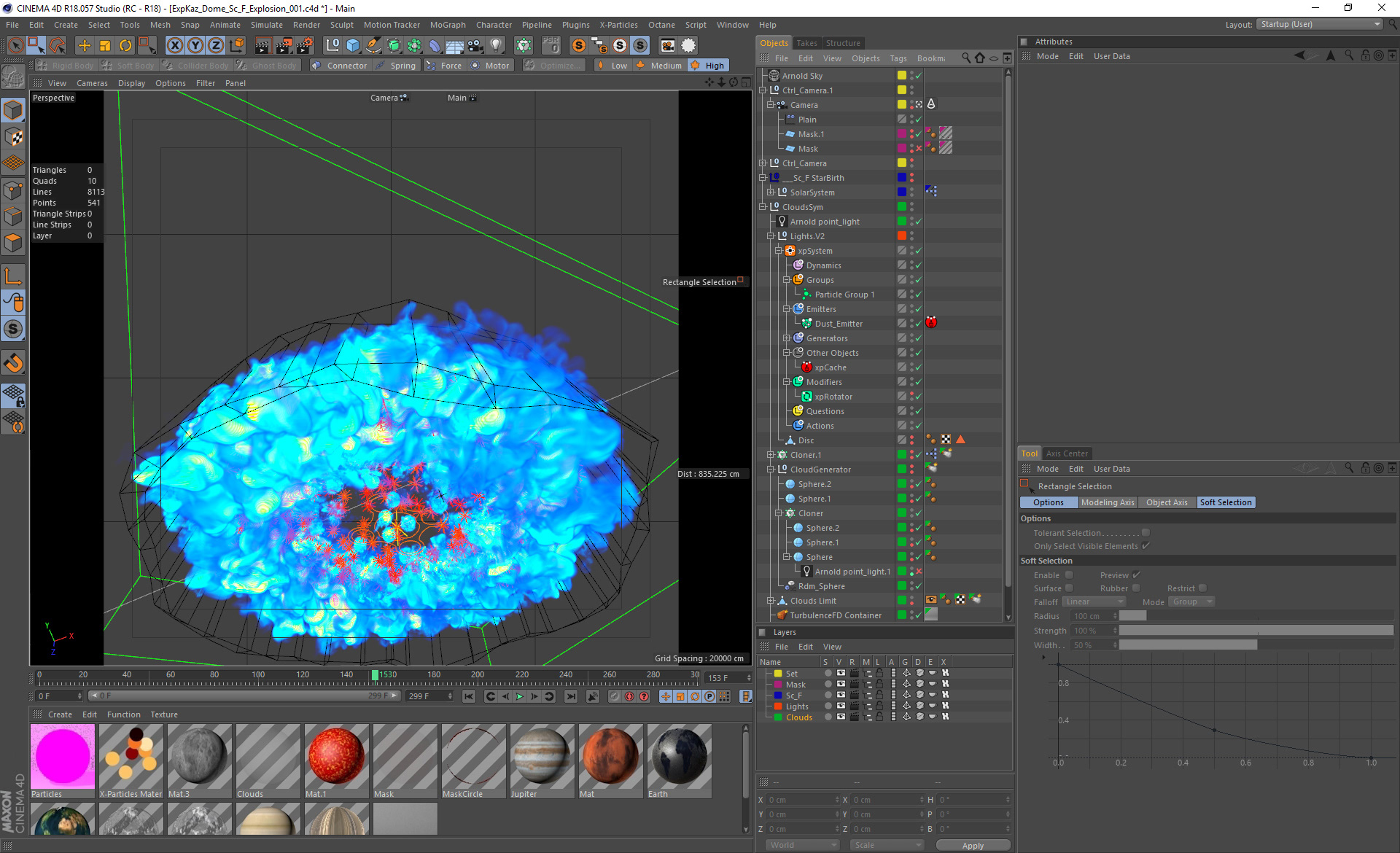This screenshot has height=853, width=1400.
Task: Toggle Tolerant Selection checkbox
Action: pyautogui.click(x=1146, y=533)
